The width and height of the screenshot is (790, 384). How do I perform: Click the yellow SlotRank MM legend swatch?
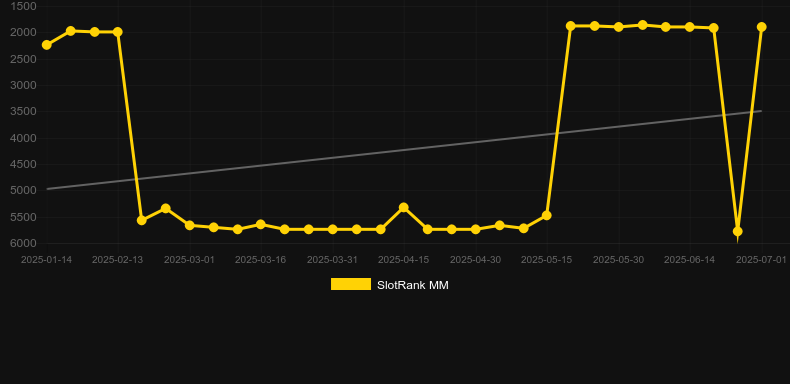[351, 284]
